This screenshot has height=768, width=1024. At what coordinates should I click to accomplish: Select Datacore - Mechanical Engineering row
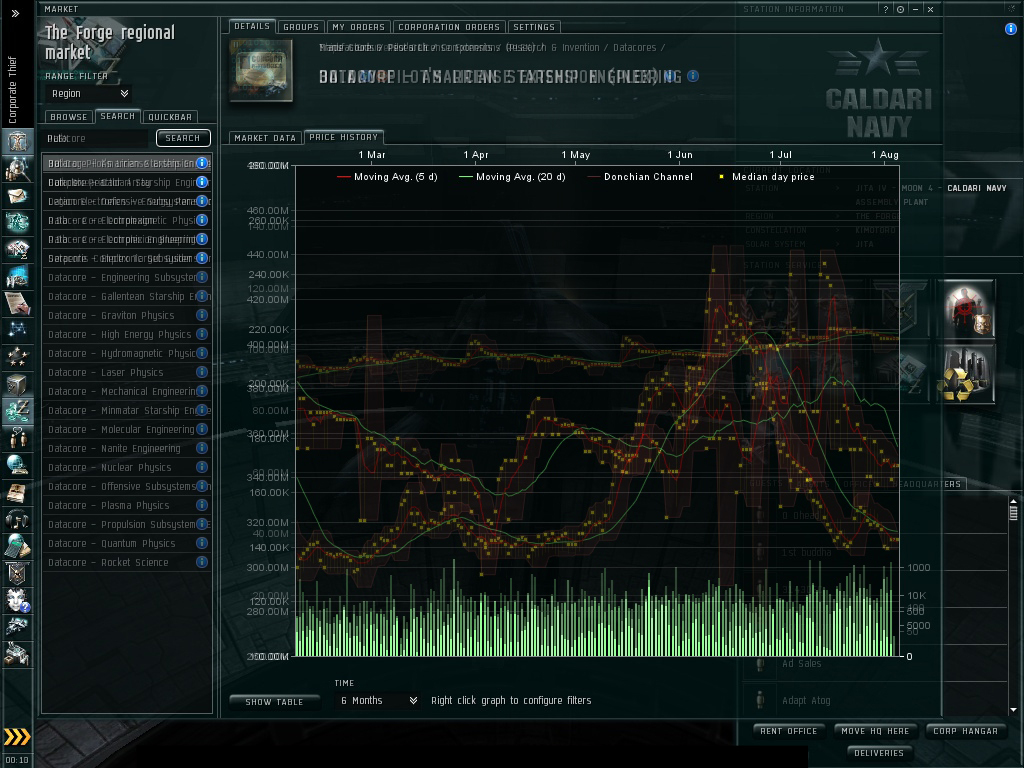127,391
